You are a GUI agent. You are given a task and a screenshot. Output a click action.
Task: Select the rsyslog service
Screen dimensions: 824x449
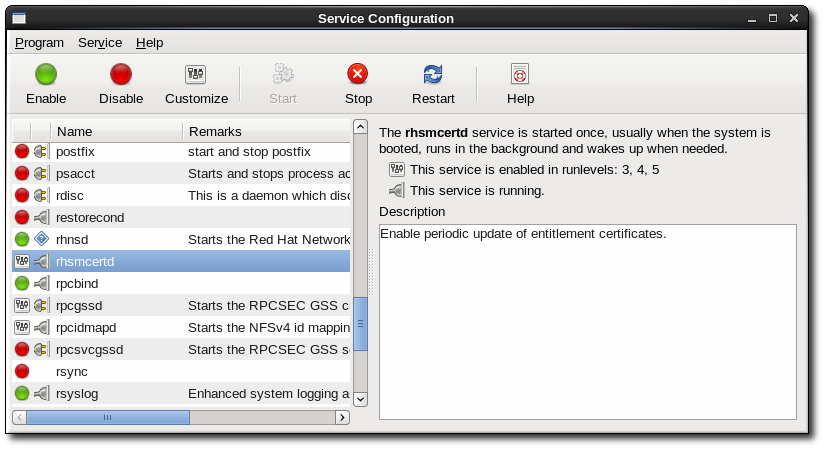(181, 394)
